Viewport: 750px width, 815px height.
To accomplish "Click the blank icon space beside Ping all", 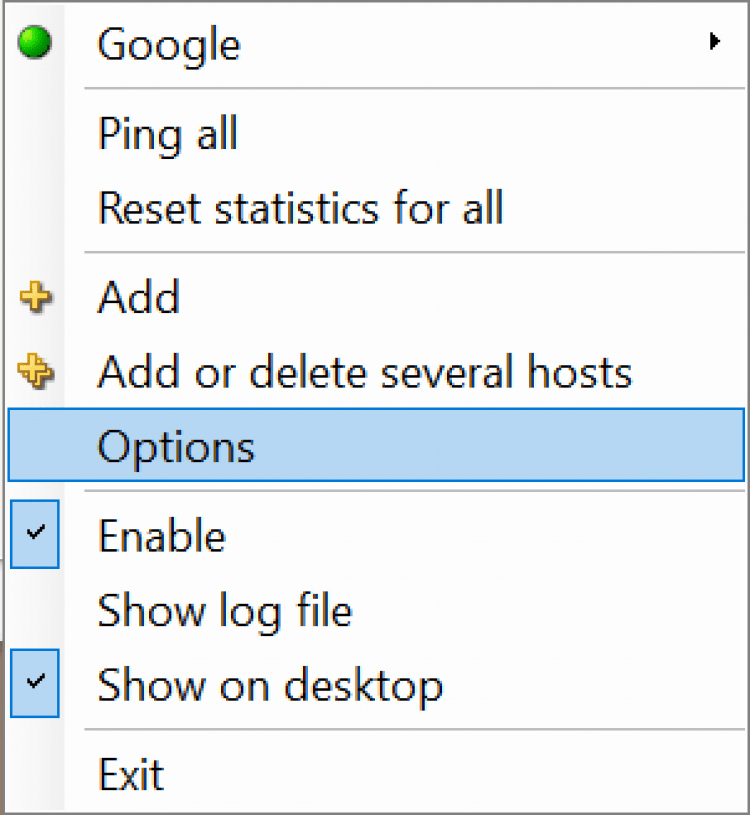I will pyautogui.click(x=35, y=133).
